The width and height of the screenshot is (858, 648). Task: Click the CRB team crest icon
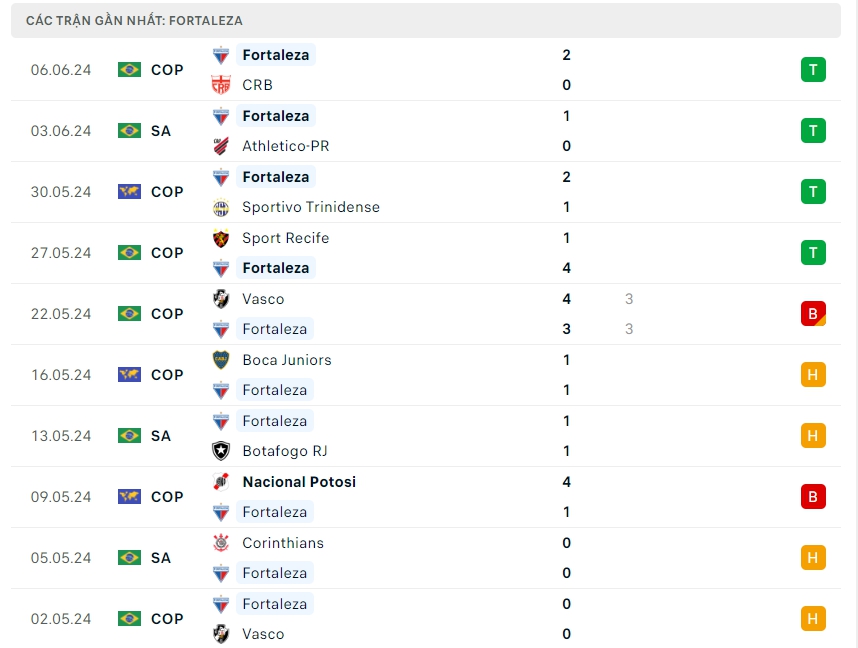tap(221, 85)
